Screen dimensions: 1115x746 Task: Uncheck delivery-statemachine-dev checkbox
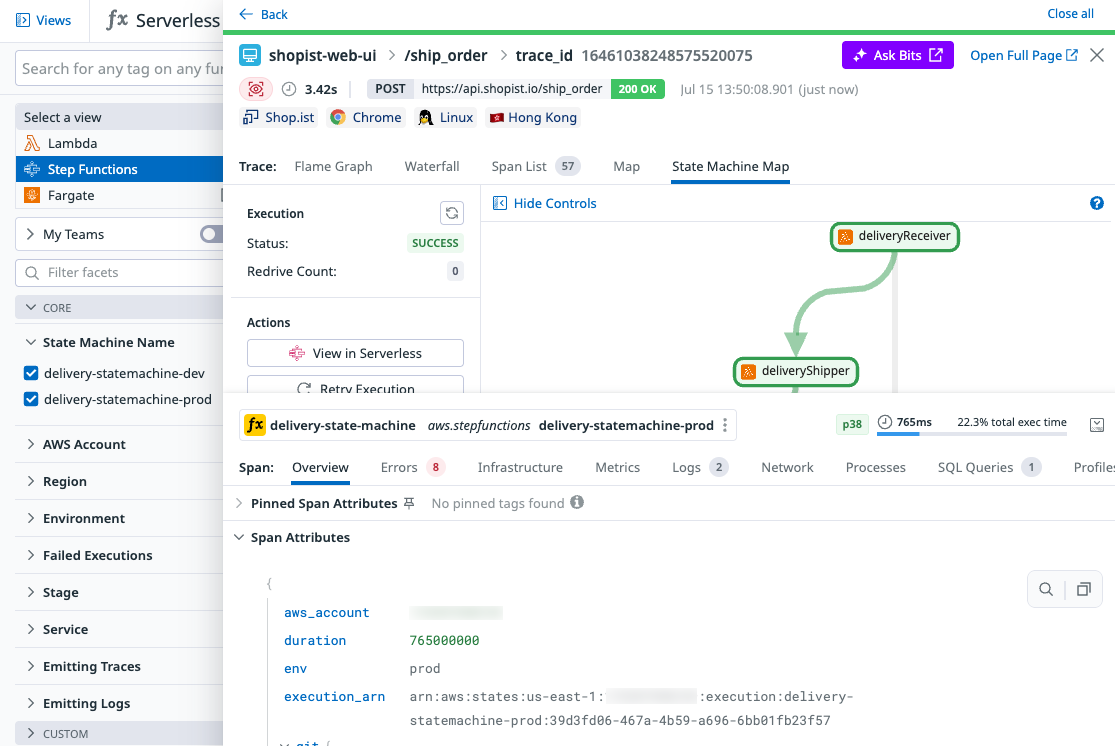pyautogui.click(x=31, y=373)
